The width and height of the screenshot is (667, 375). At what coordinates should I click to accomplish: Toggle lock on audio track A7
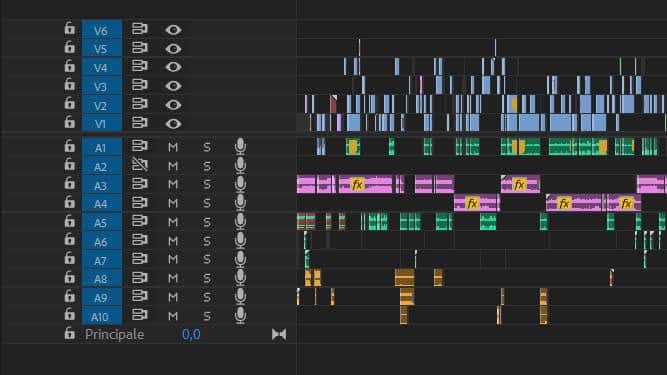tap(69, 259)
